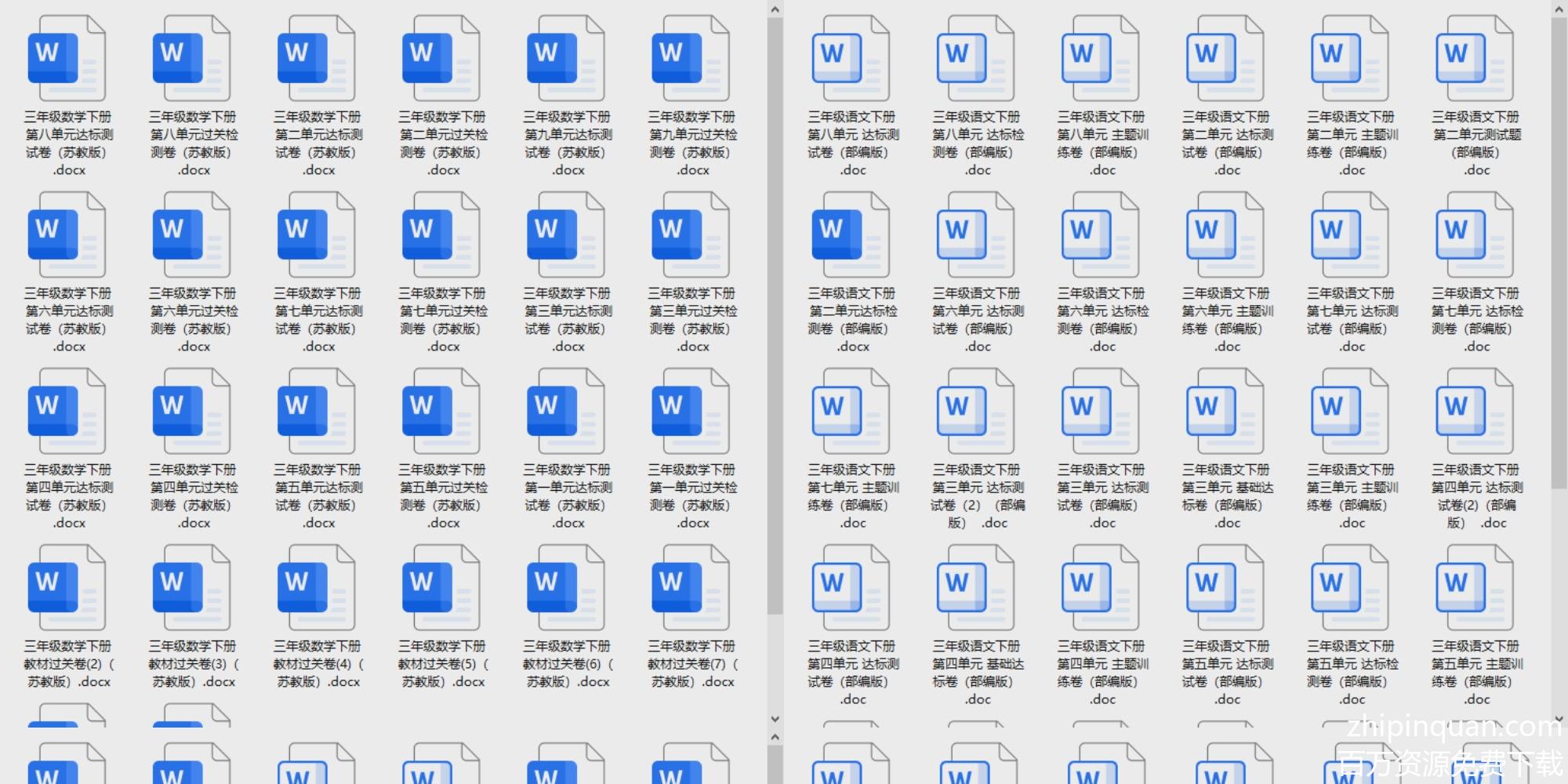
Task: Select the 数学 第七单元过关检测卷 (苏教版) file icon
Action: pos(441,234)
